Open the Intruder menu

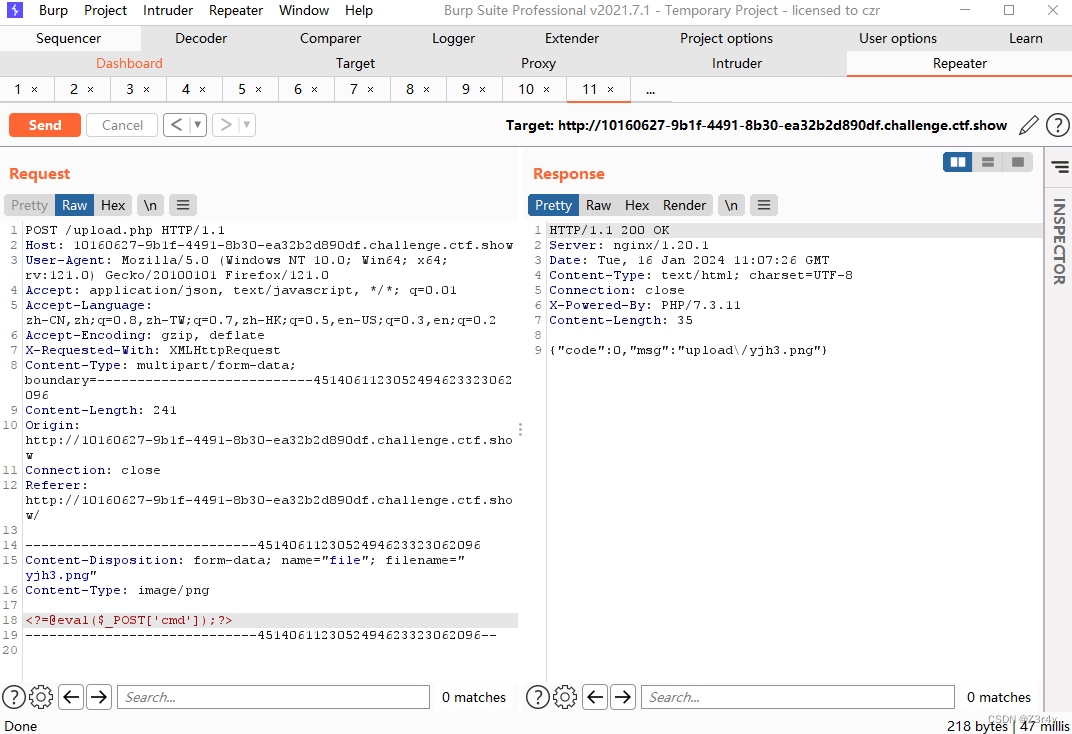[x=168, y=10]
